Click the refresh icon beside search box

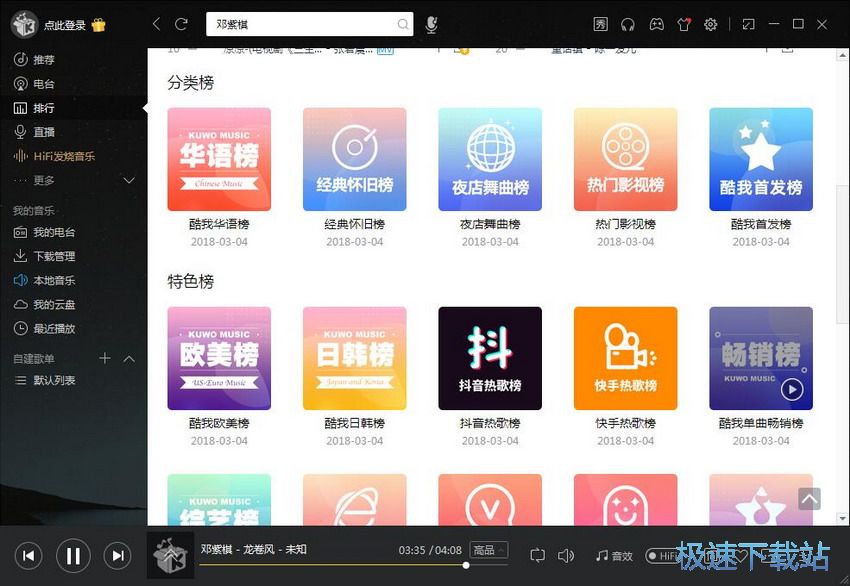click(x=181, y=24)
